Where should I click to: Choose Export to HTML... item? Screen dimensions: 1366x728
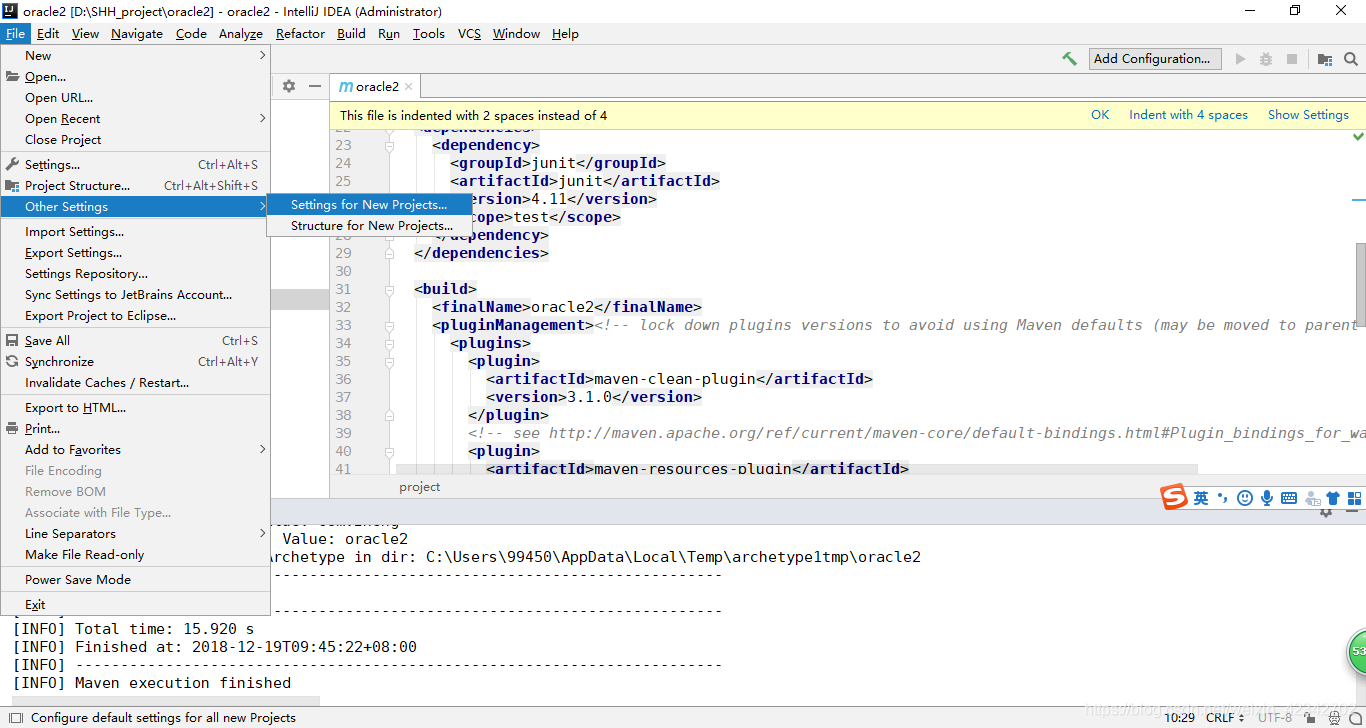pos(135,407)
